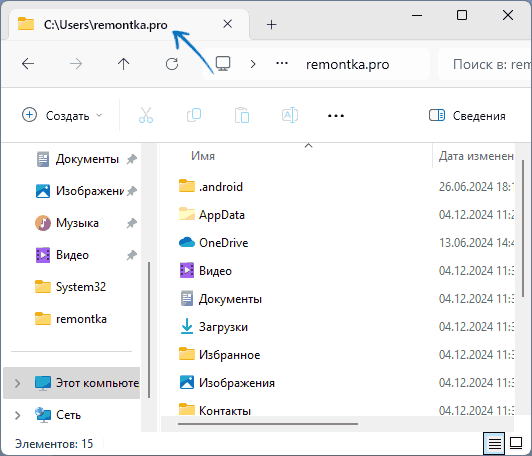The height and width of the screenshot is (456, 532).
Task: Click the computer icon in address bar
Action: [x=223, y=64]
